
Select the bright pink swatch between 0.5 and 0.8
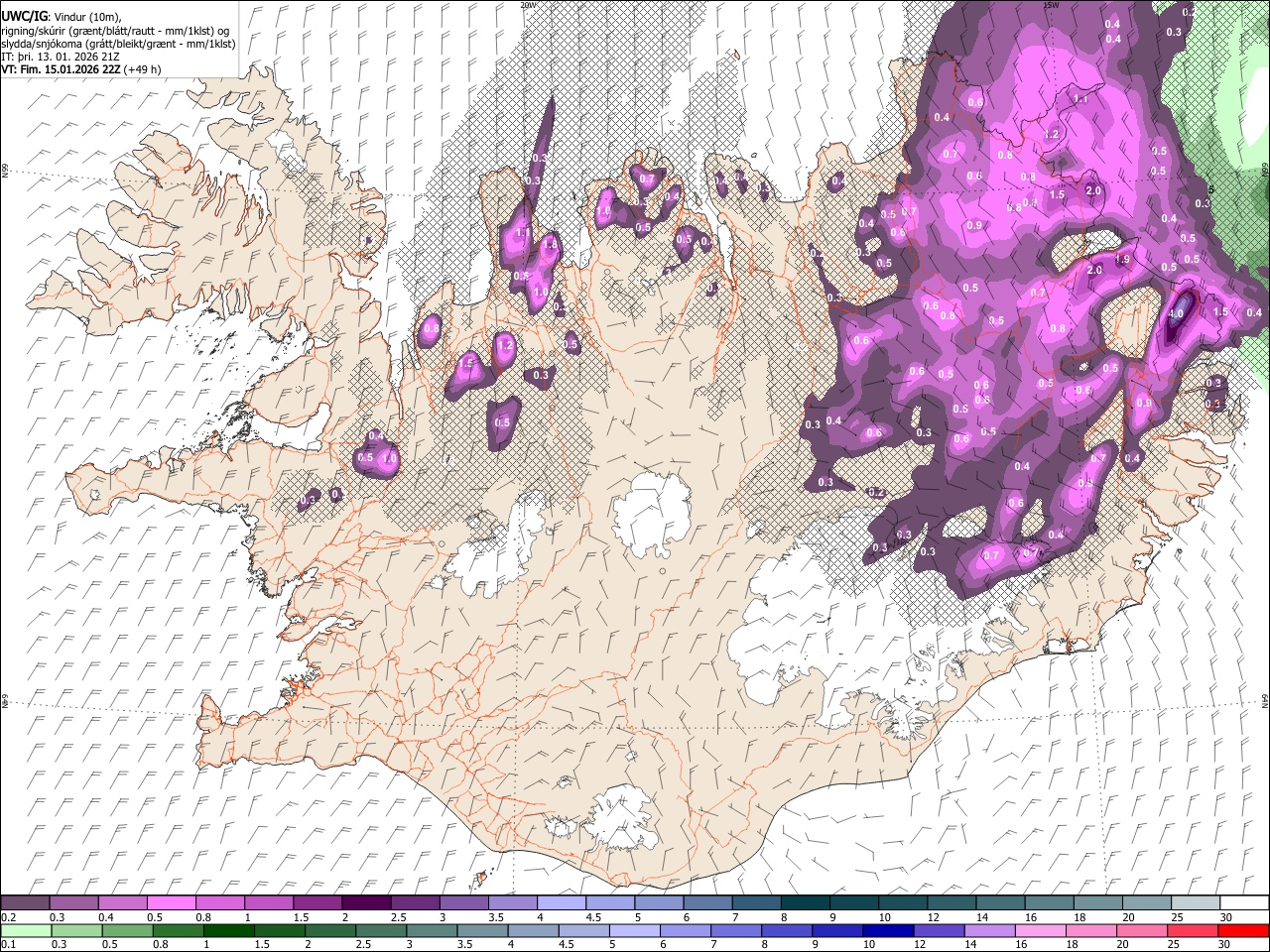coord(172,902)
